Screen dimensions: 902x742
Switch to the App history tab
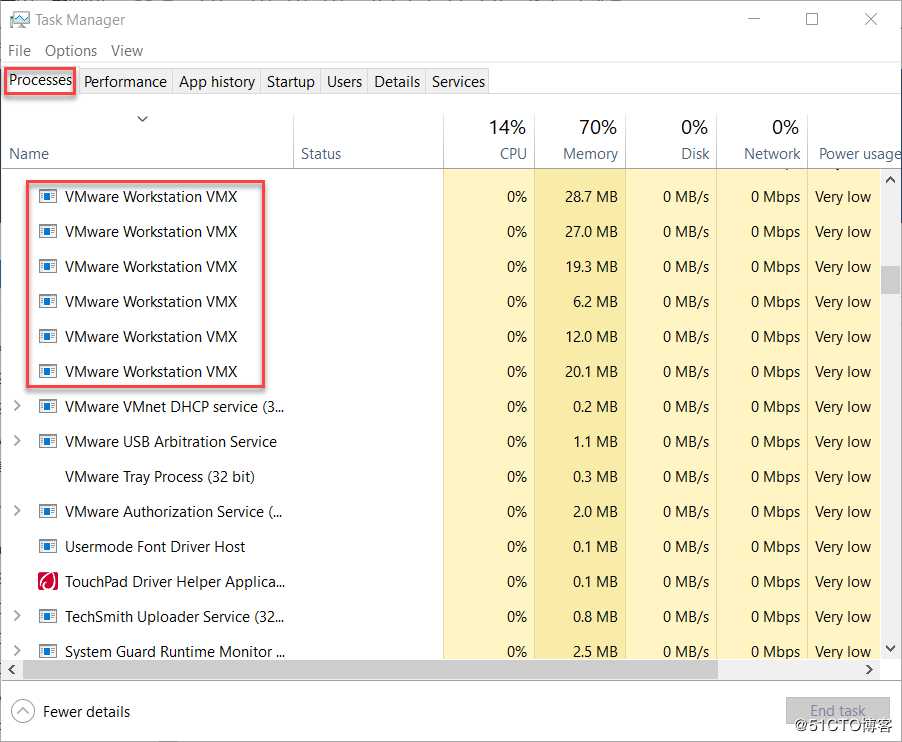tap(217, 82)
